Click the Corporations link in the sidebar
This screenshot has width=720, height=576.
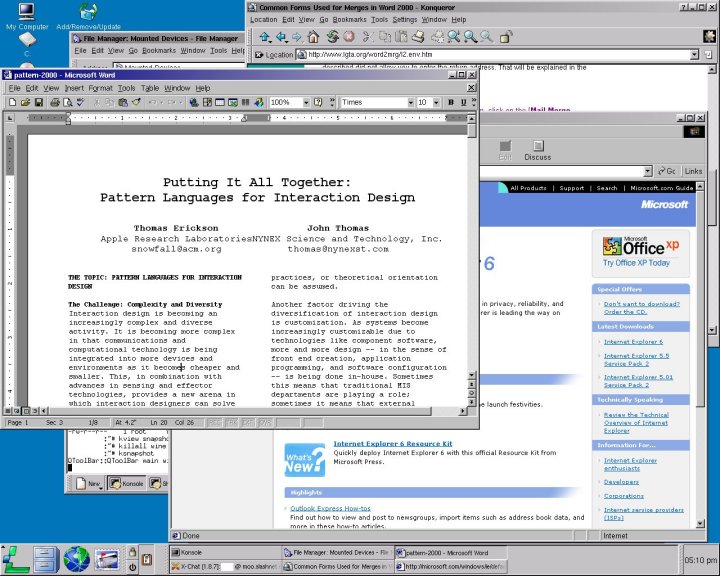pos(624,496)
